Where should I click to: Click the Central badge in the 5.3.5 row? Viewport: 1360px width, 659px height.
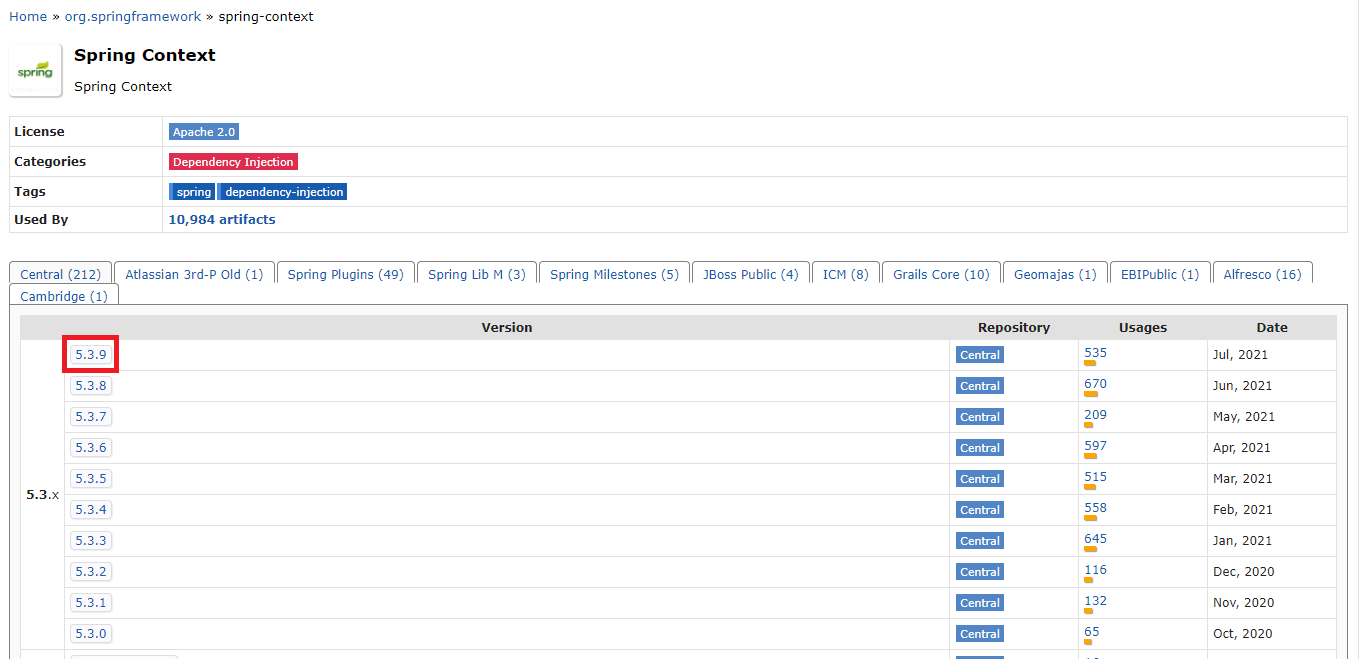click(x=980, y=479)
